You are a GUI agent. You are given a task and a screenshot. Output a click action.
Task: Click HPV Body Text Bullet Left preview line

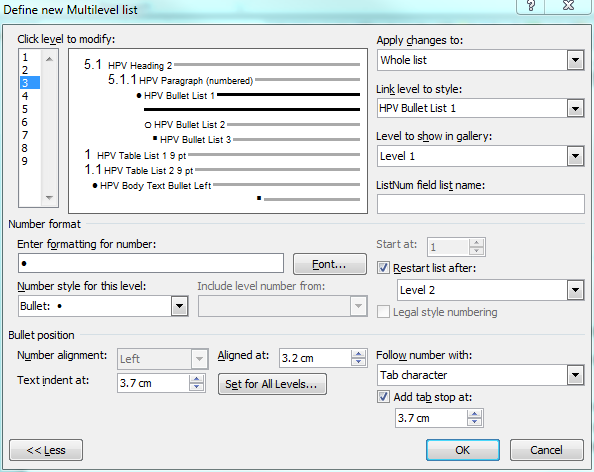pos(155,186)
